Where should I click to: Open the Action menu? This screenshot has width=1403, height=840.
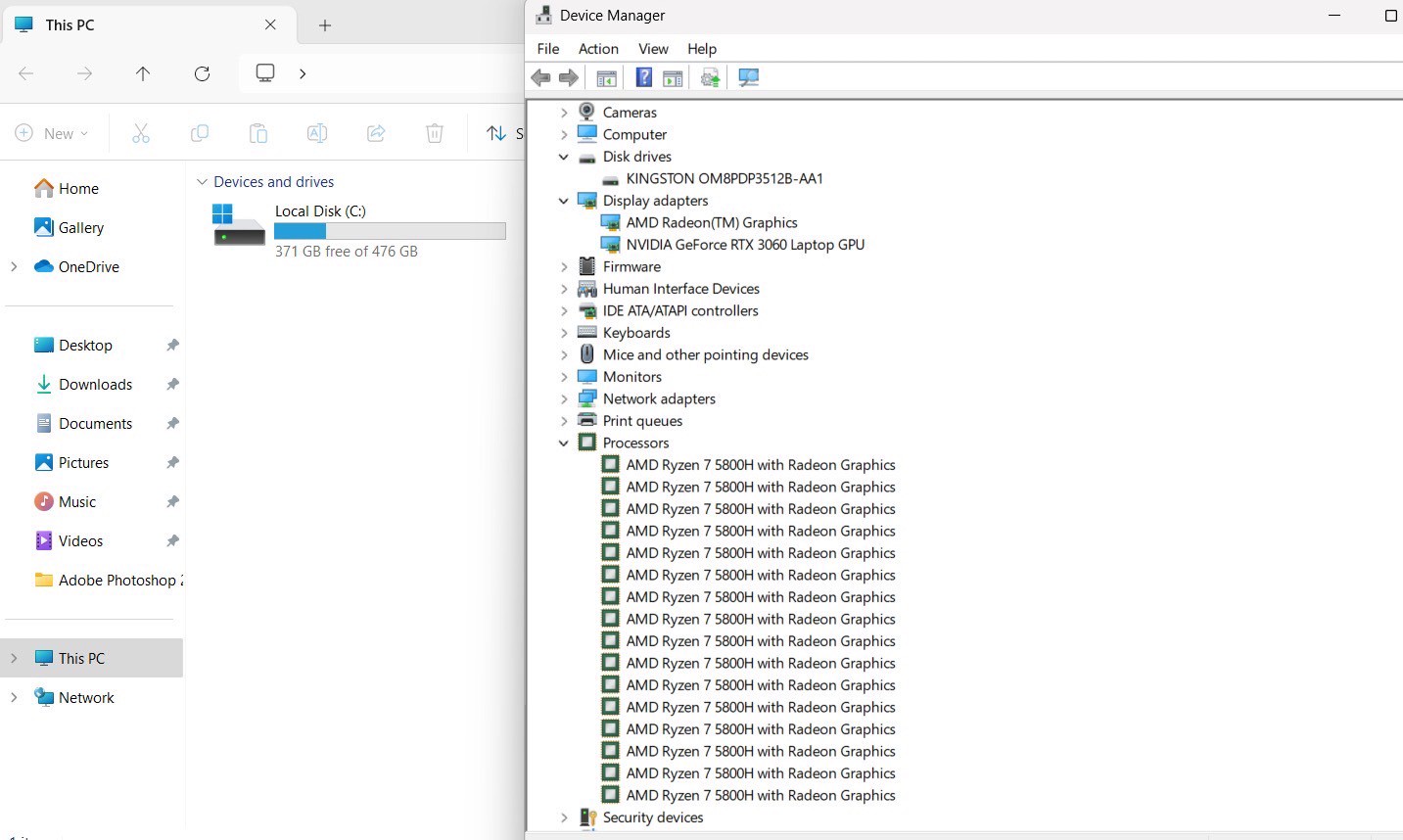click(598, 49)
